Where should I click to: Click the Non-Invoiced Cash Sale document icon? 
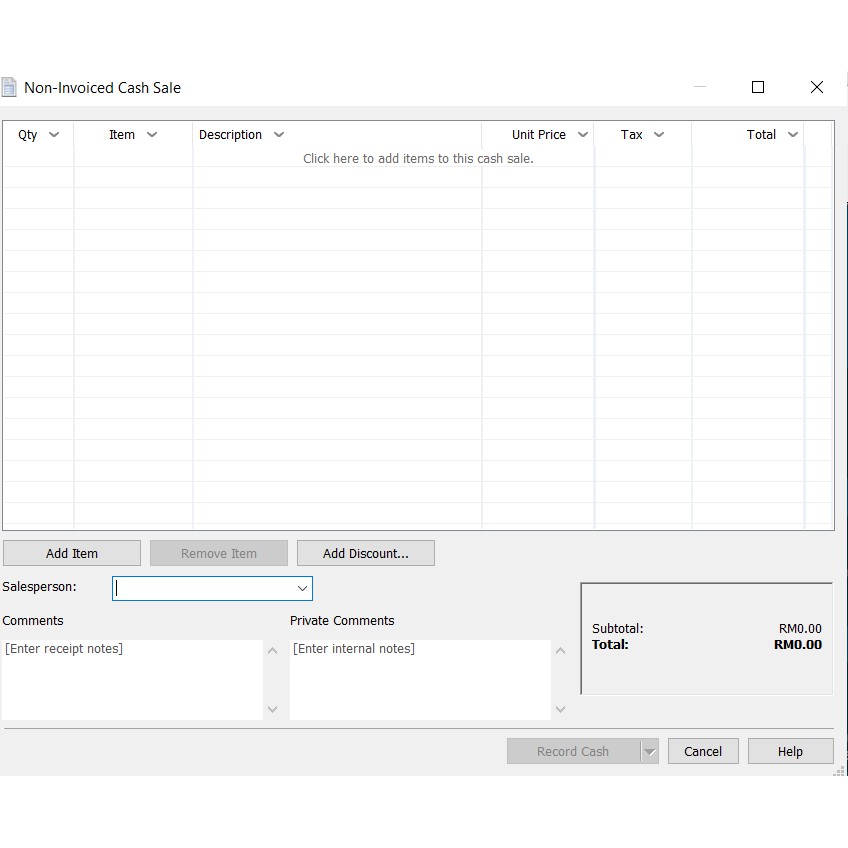[x=9, y=87]
